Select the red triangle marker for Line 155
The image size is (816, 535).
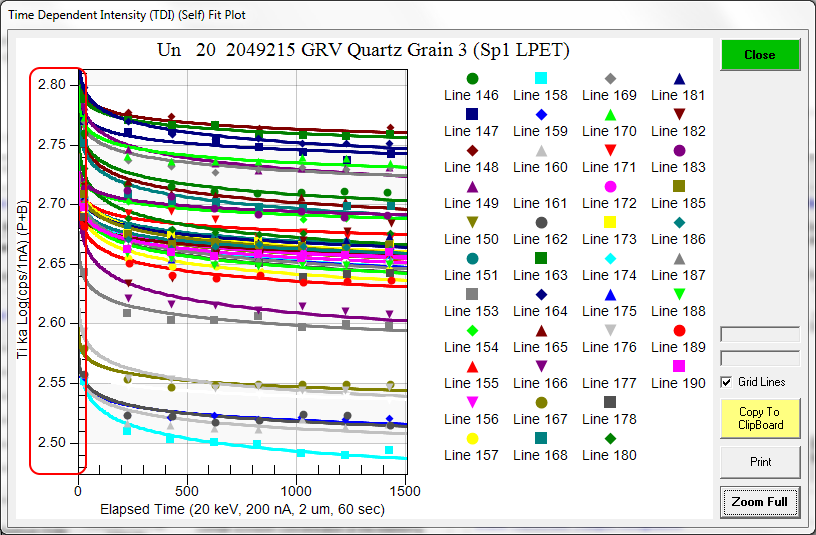click(472, 366)
